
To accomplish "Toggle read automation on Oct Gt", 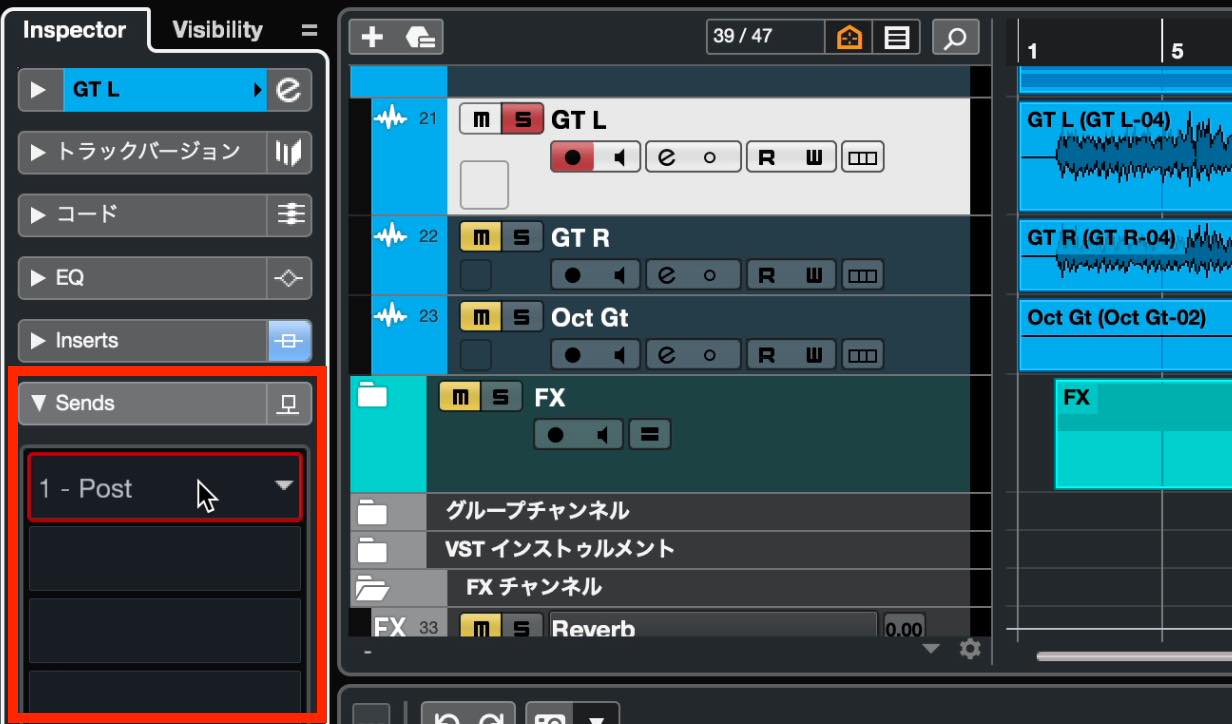I will click(768, 354).
